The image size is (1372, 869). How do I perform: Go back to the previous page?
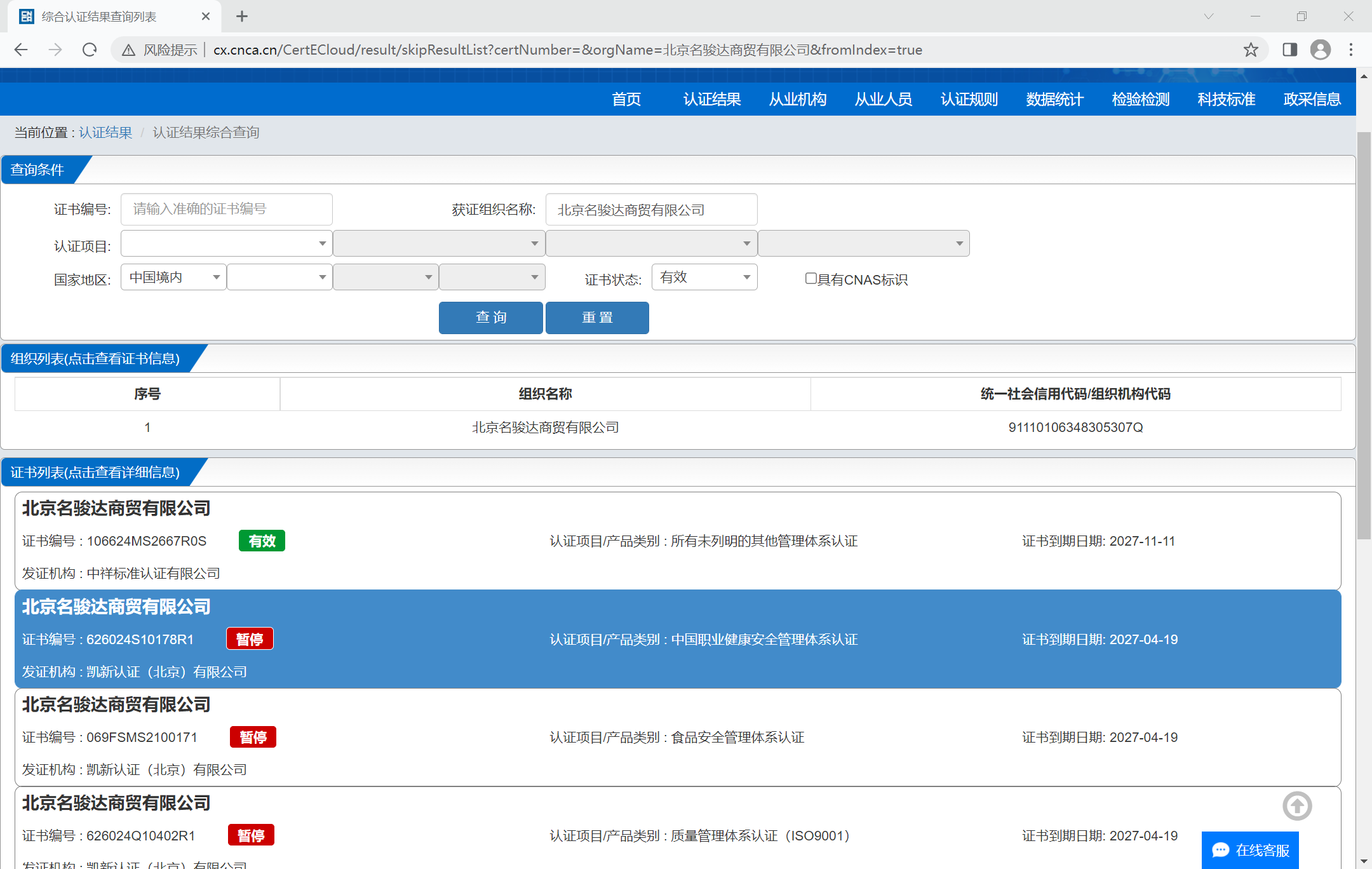(x=21, y=50)
